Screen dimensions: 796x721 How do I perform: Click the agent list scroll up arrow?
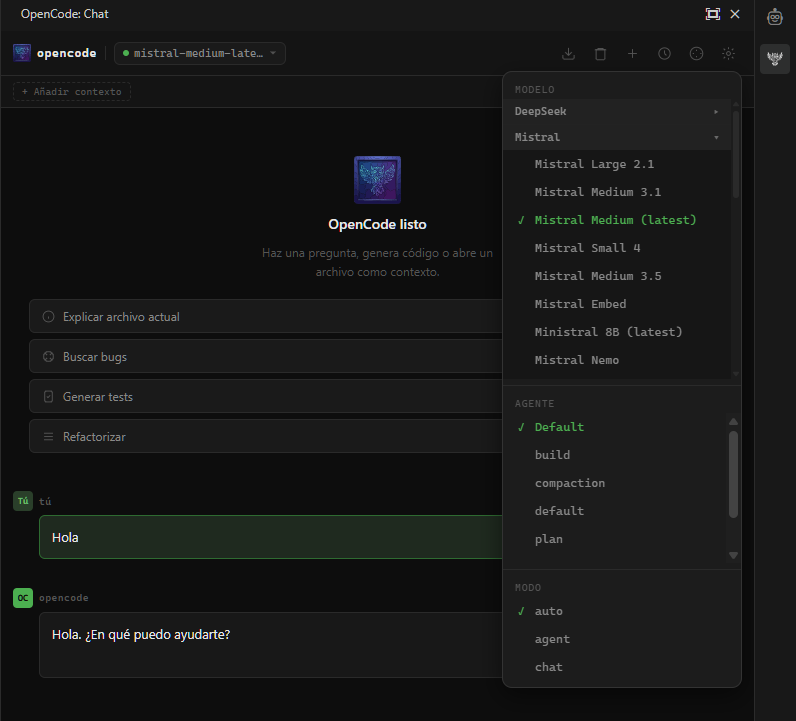733,422
